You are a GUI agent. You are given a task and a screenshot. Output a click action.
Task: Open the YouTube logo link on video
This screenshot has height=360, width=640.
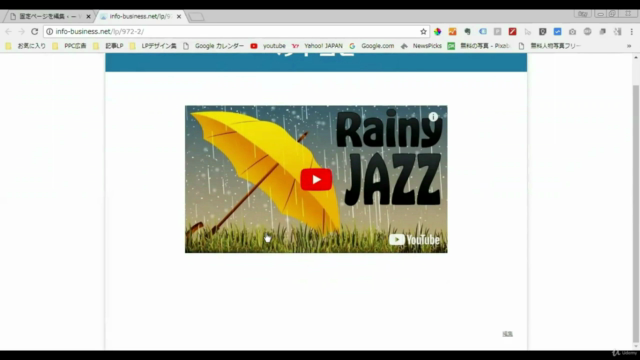[x=414, y=240]
